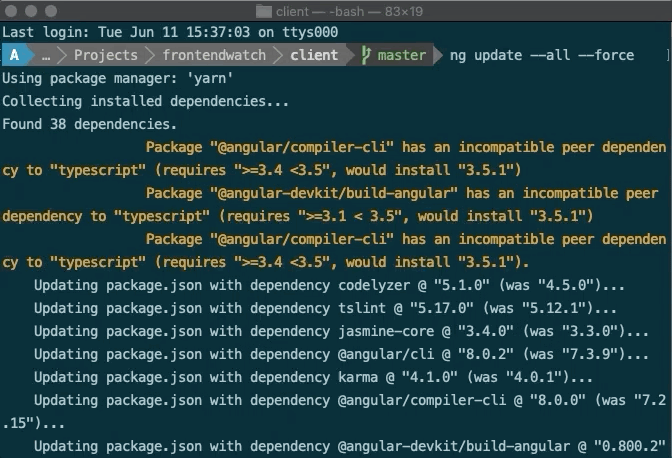Click the folder icon in the title bar

263,11
